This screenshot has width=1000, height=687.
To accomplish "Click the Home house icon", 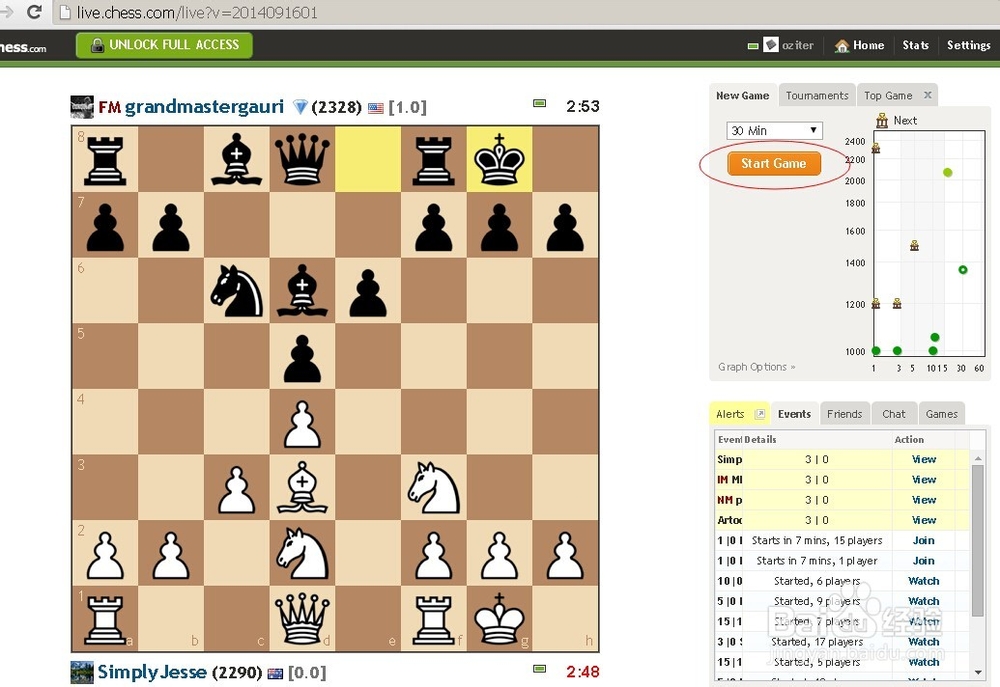I will tap(842, 46).
